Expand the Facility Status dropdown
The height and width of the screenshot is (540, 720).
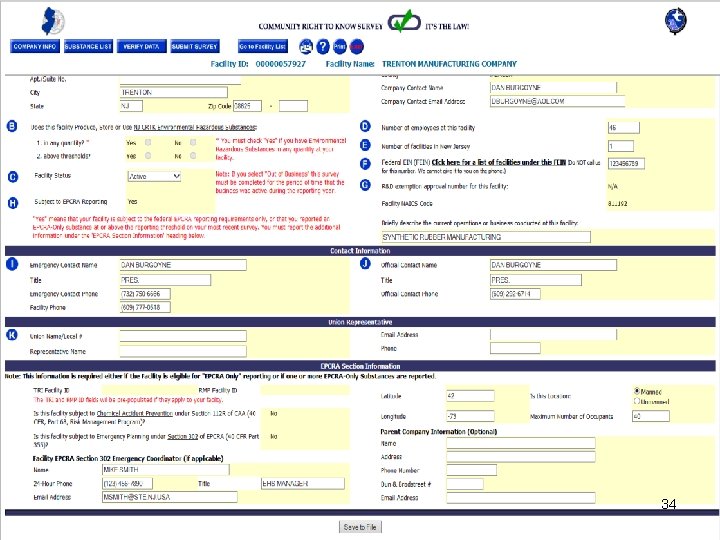(x=154, y=176)
